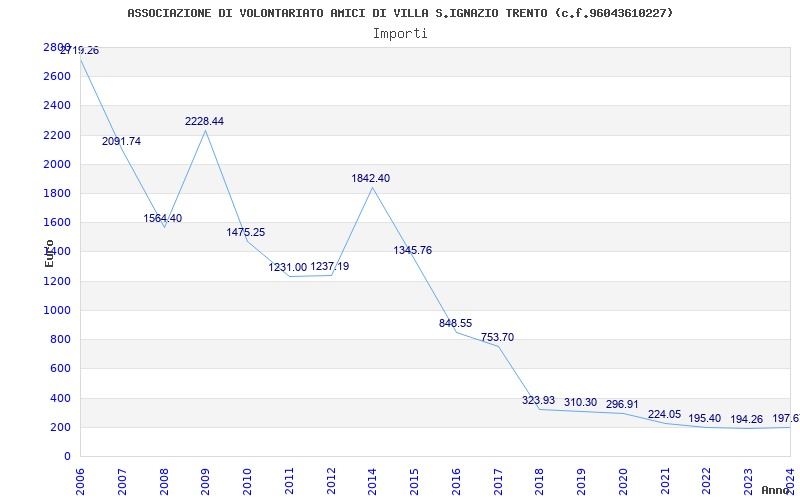Click the data label 2091.74
800x500 pixels.
tap(121, 141)
